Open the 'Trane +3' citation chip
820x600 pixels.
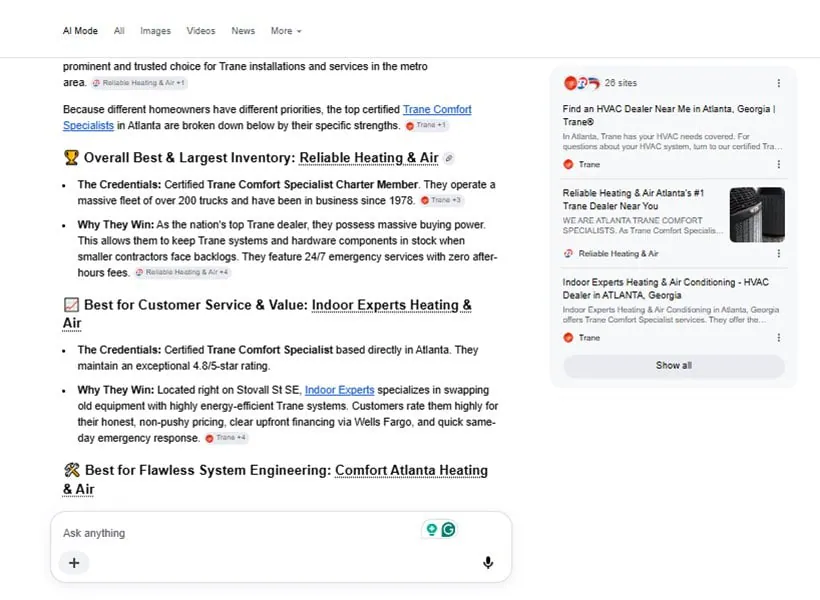(x=441, y=200)
